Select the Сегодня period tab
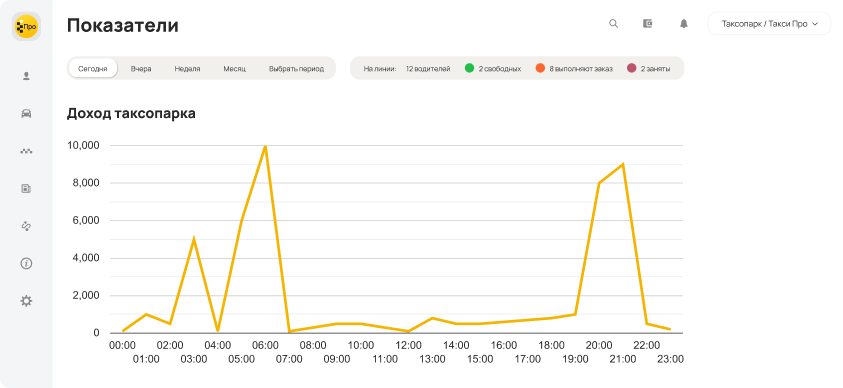 click(93, 69)
